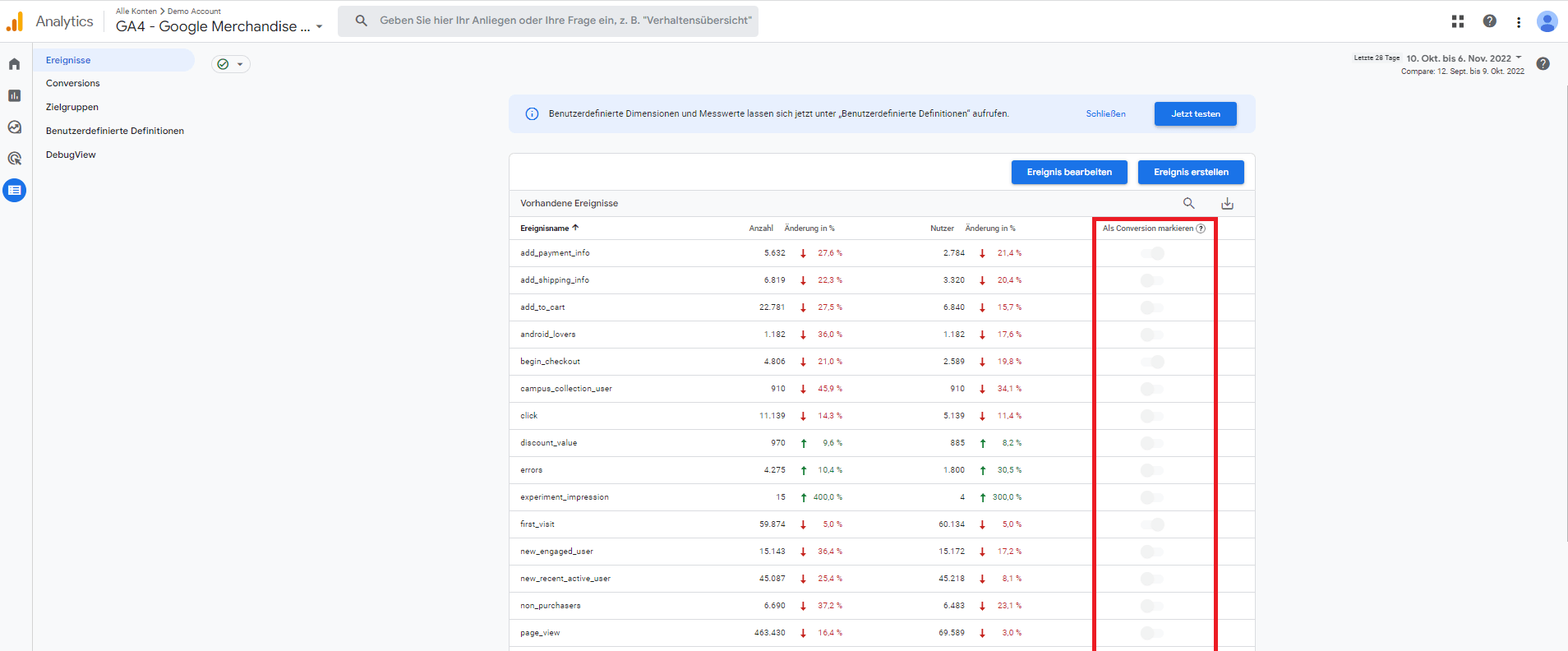Open the date range picker dropdown
This screenshot has width=1568, height=651.
point(1464,58)
